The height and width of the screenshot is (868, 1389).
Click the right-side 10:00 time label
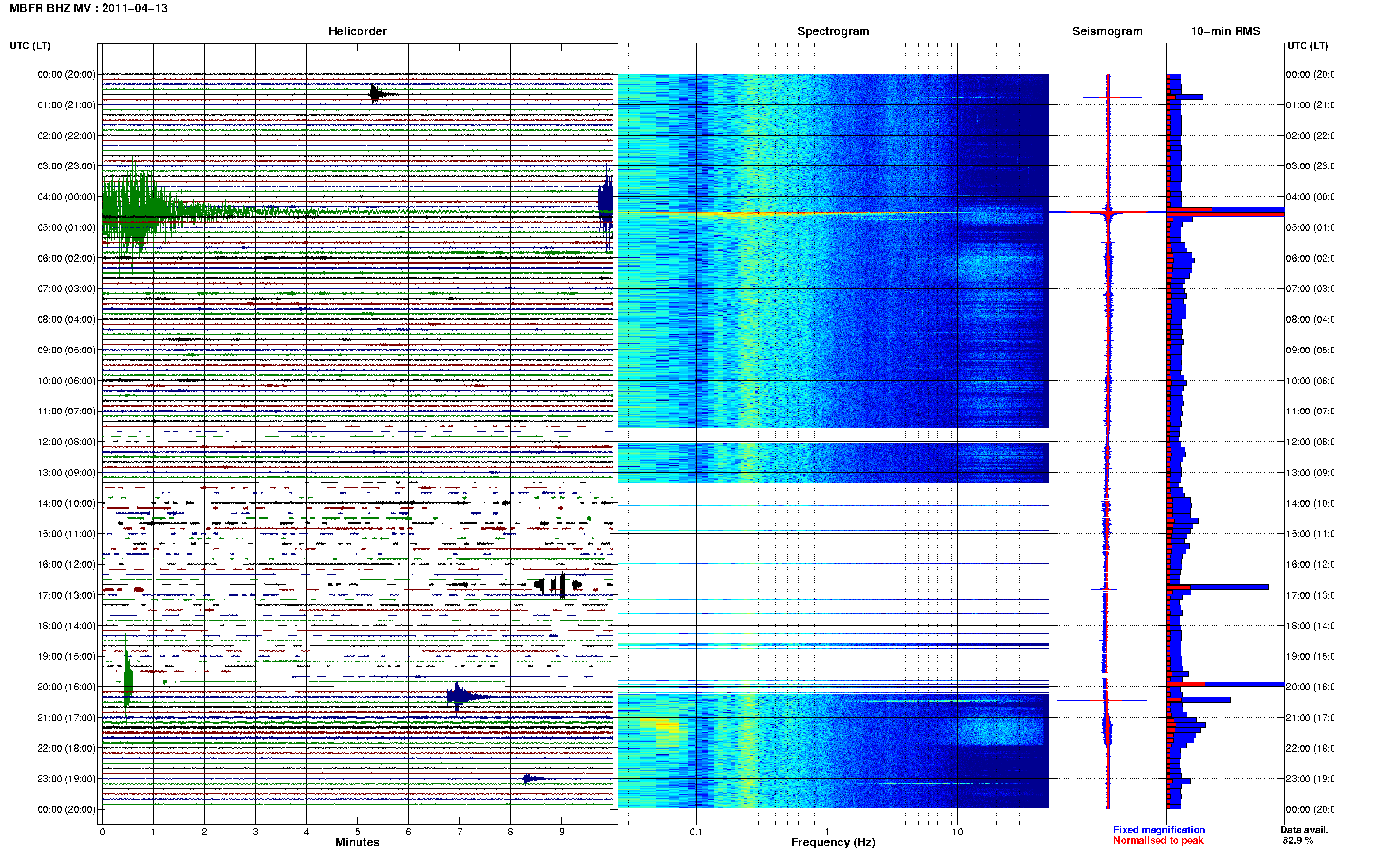pos(1310,381)
